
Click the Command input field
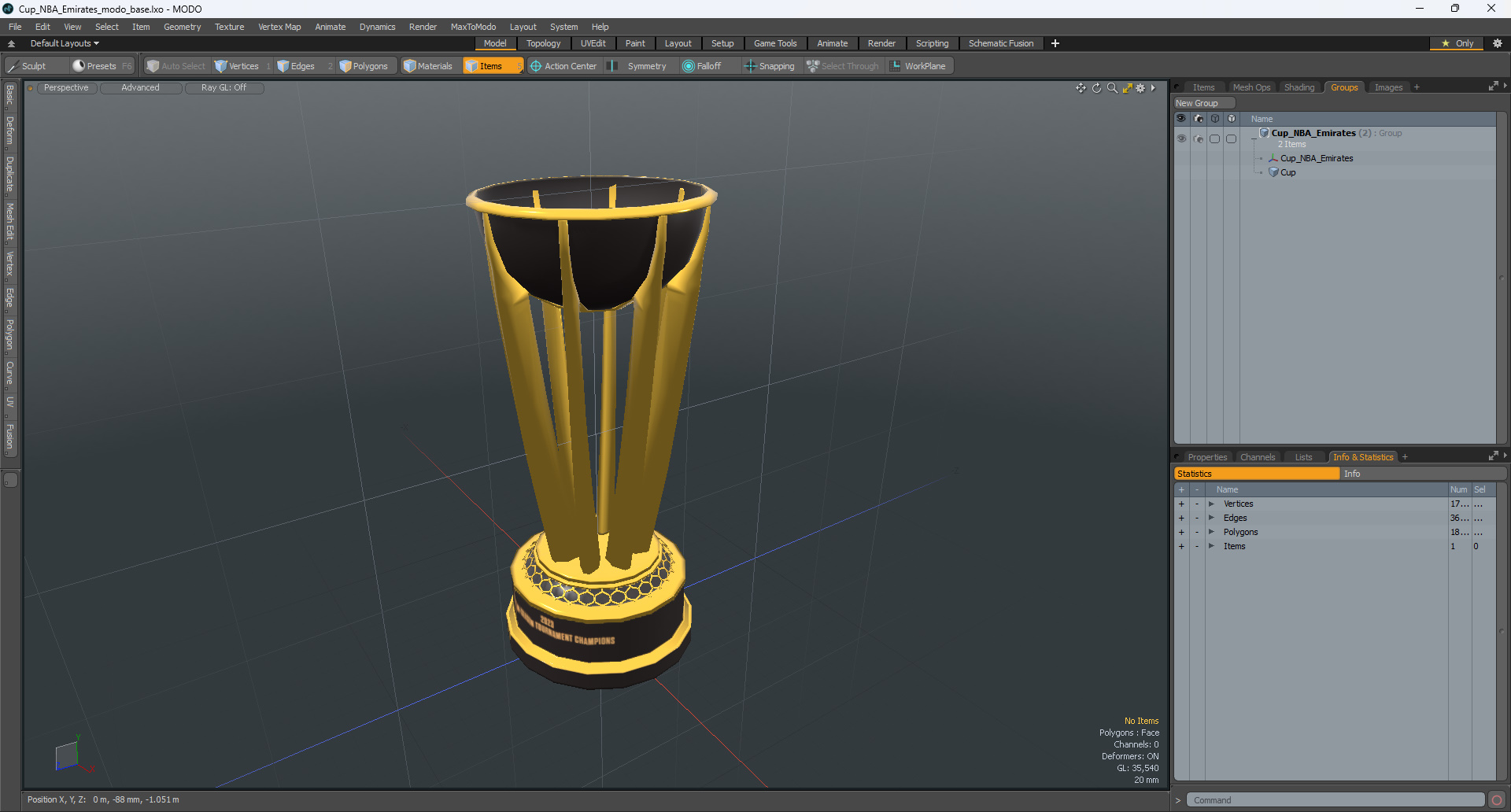point(1335,800)
